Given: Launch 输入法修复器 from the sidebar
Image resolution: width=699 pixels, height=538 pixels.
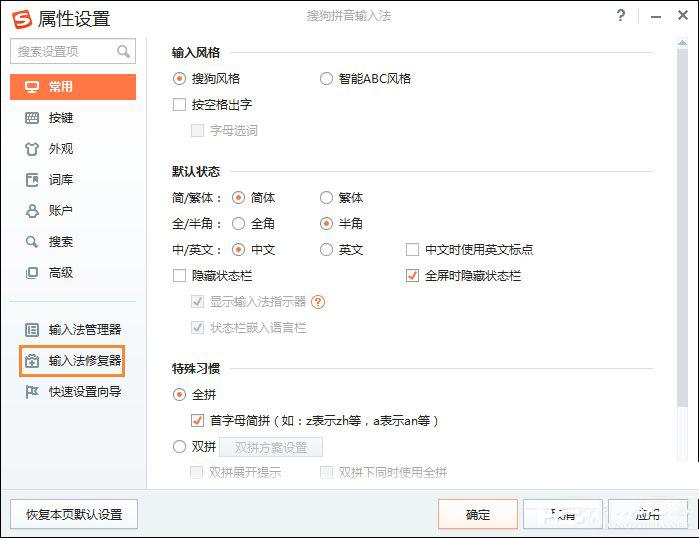Looking at the screenshot, I should click(72, 361).
